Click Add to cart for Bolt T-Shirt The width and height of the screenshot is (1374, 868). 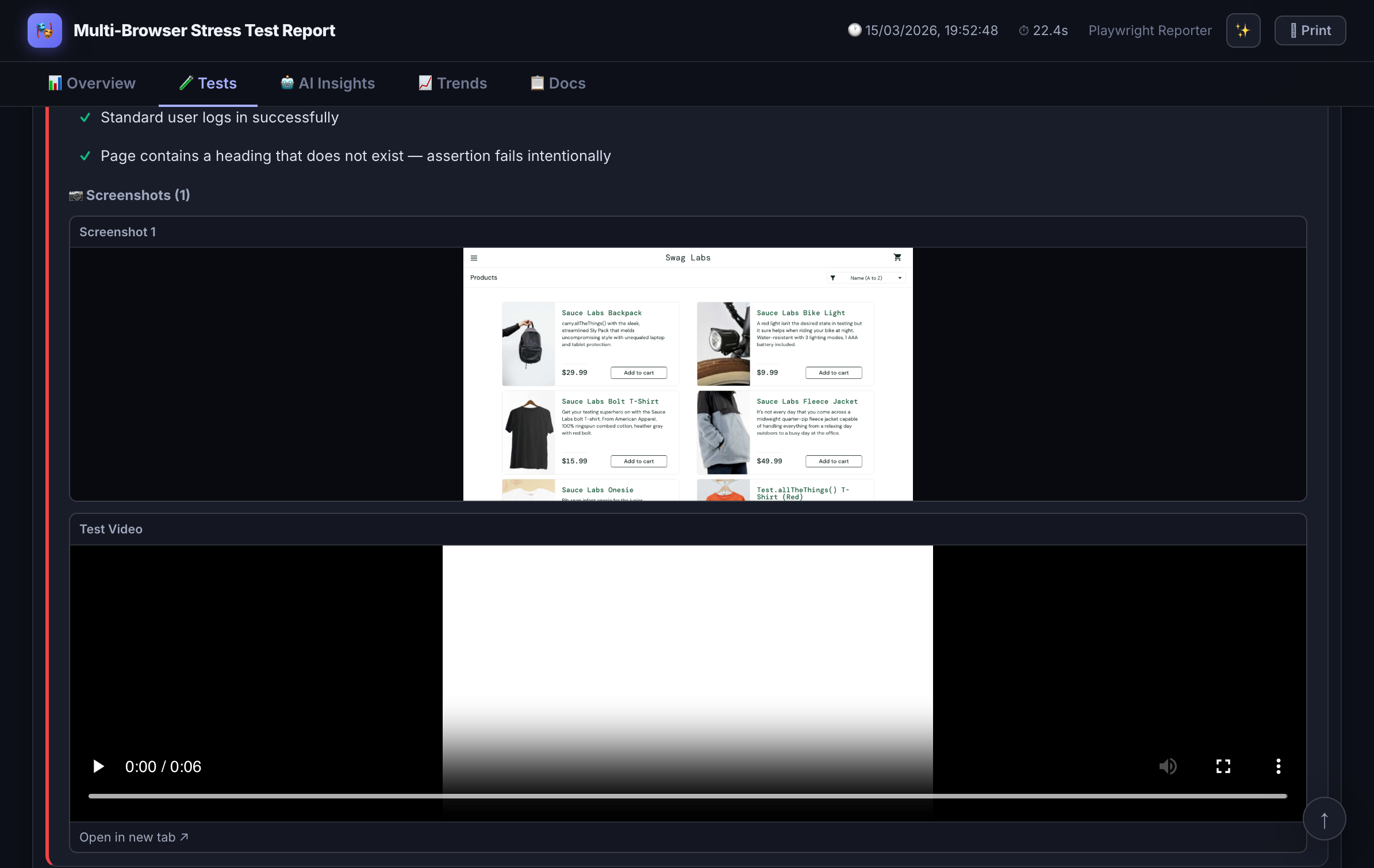coord(639,462)
